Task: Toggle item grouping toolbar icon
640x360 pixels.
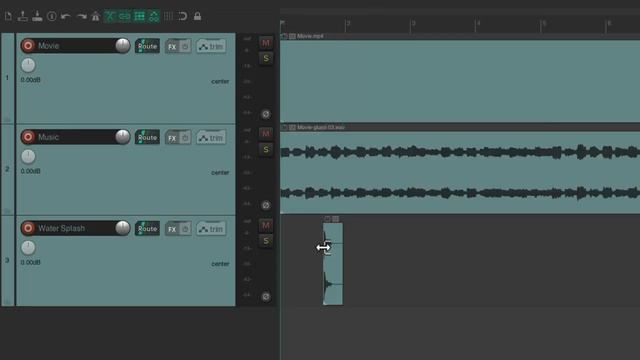Action: [124, 16]
